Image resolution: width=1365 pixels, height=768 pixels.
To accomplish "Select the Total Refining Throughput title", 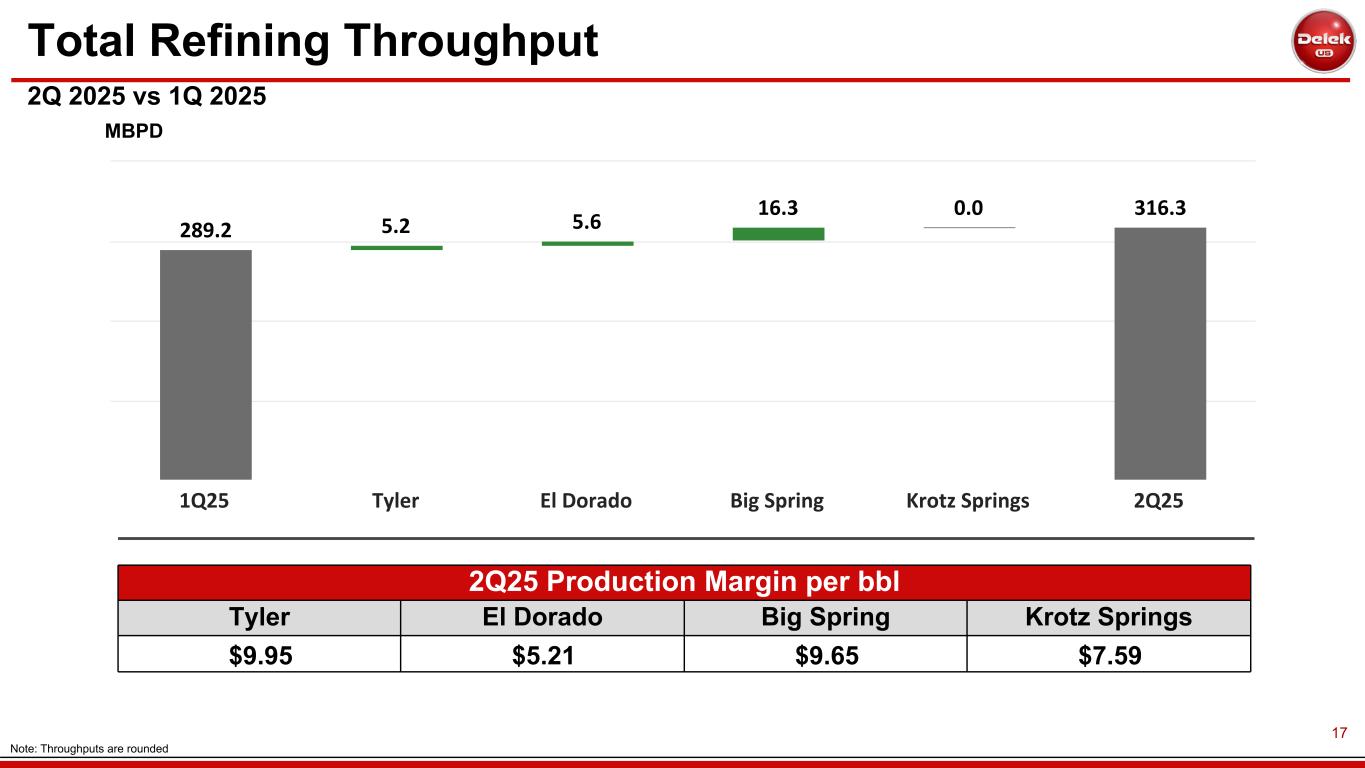I will tap(313, 41).
